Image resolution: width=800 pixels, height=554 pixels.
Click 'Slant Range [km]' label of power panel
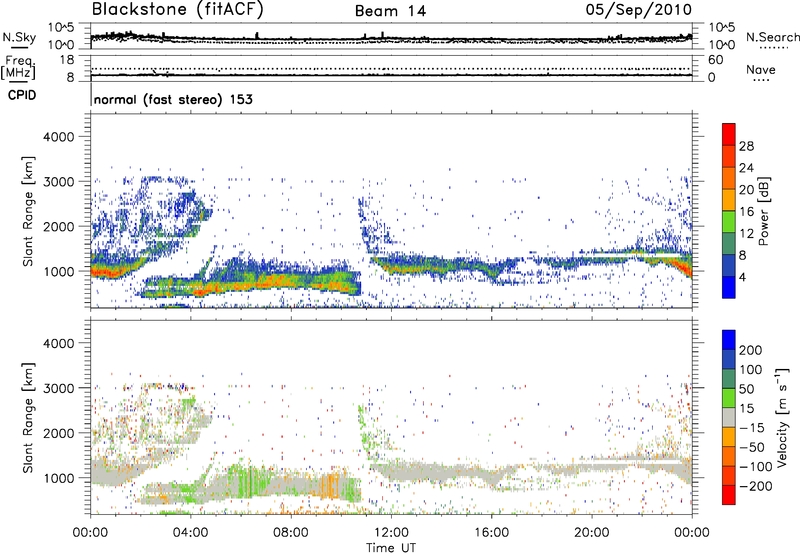click(28, 211)
